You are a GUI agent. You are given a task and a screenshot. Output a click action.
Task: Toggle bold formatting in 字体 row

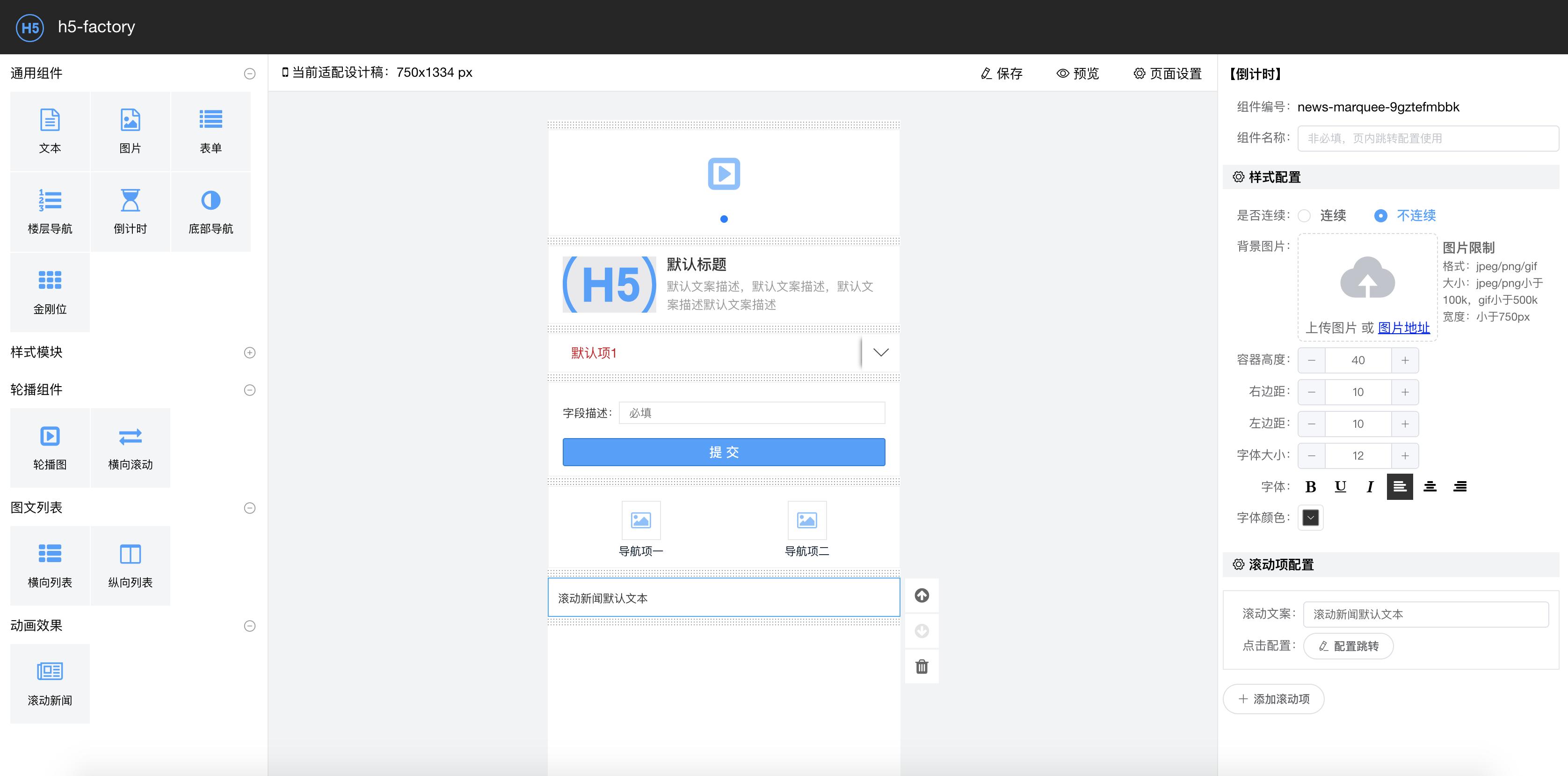point(1311,487)
